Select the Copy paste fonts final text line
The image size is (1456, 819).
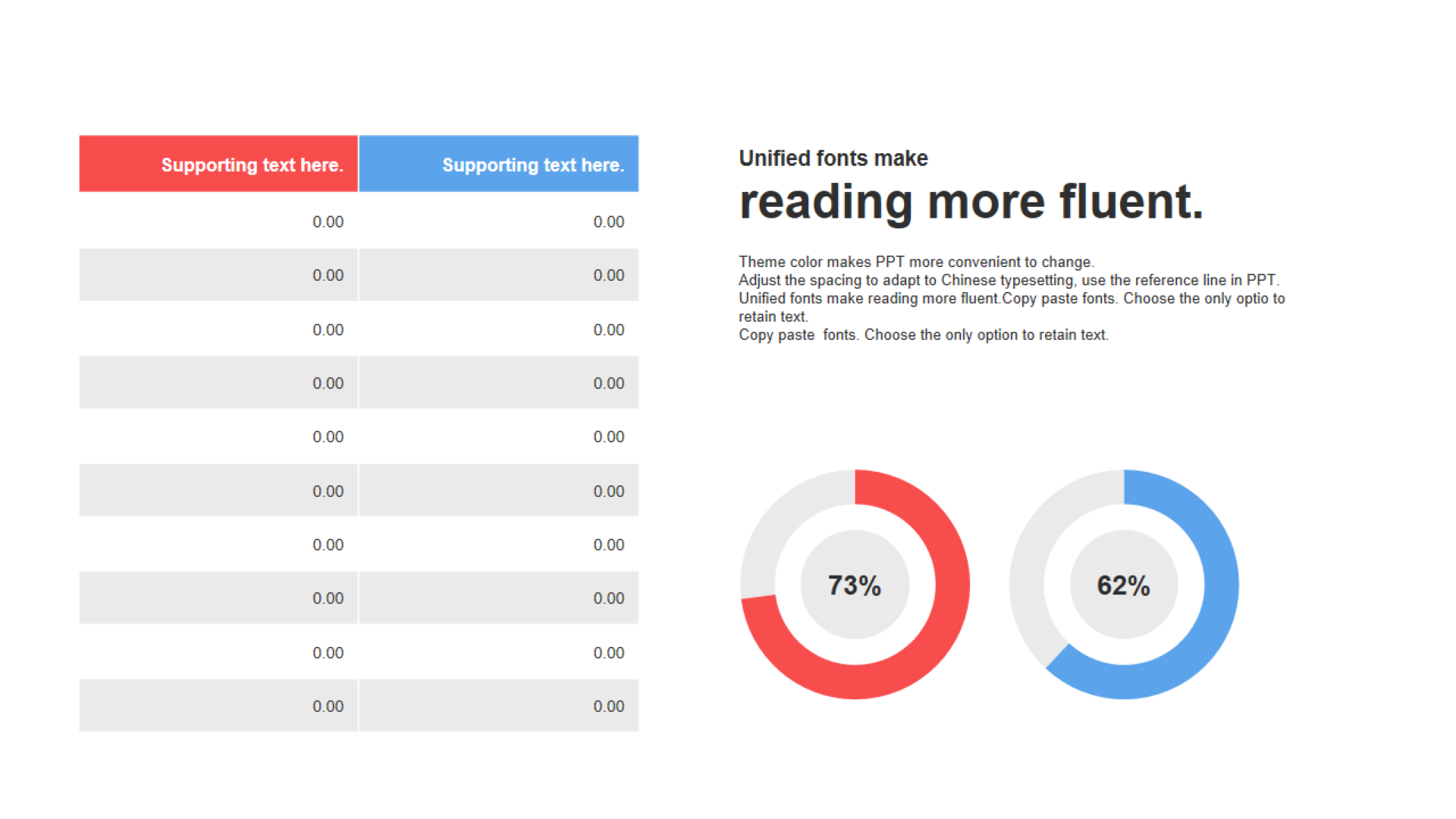[x=924, y=334]
